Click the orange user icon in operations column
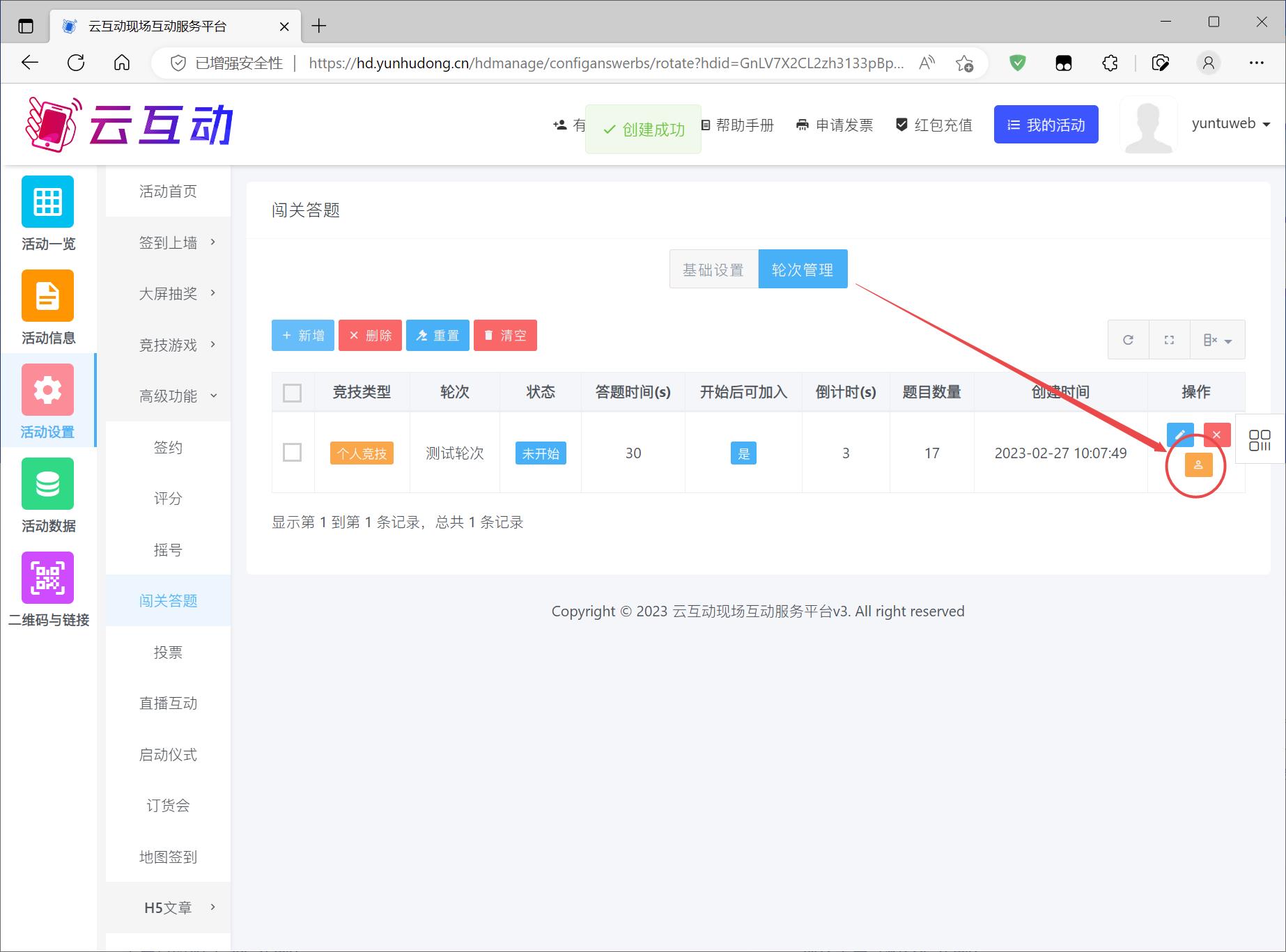 click(1198, 465)
